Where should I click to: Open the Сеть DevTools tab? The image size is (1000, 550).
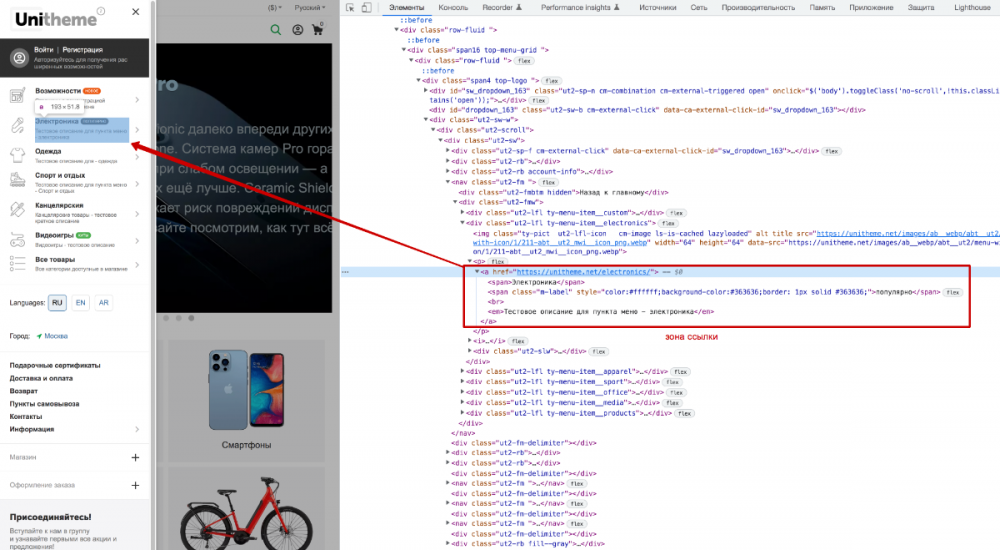699,7
